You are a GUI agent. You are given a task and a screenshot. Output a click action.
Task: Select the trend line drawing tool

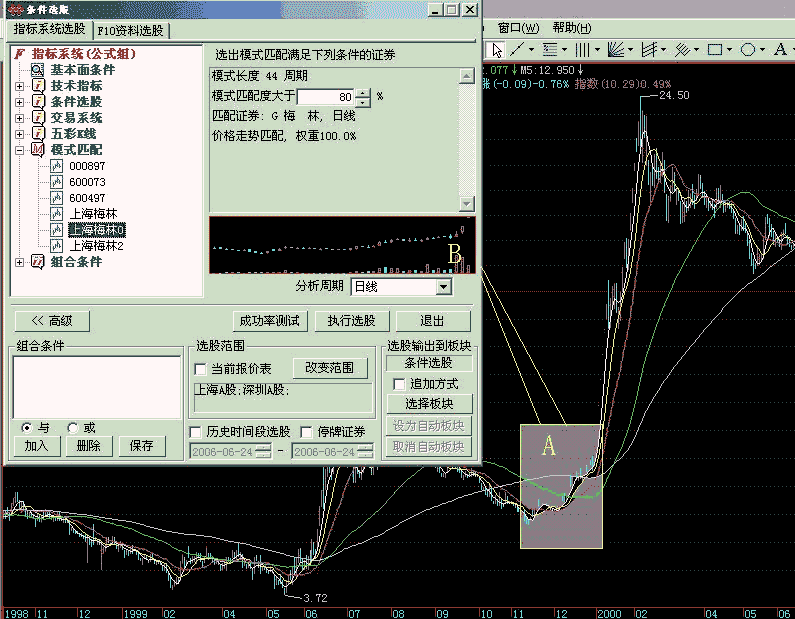coord(521,49)
